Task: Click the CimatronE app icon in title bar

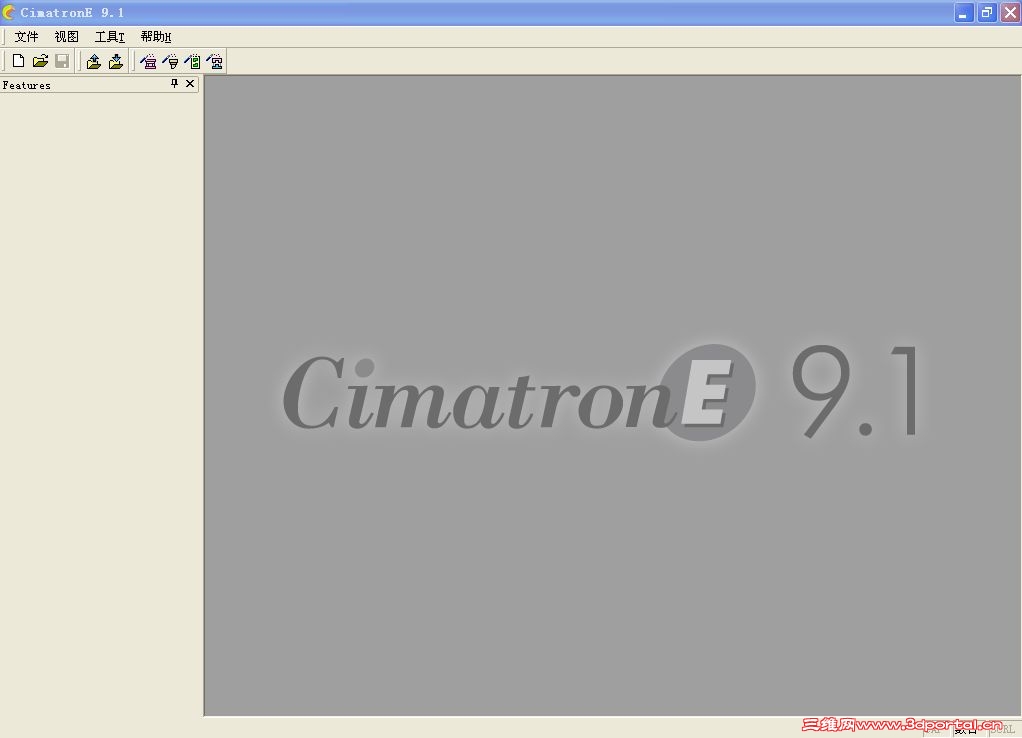Action: click(x=9, y=12)
